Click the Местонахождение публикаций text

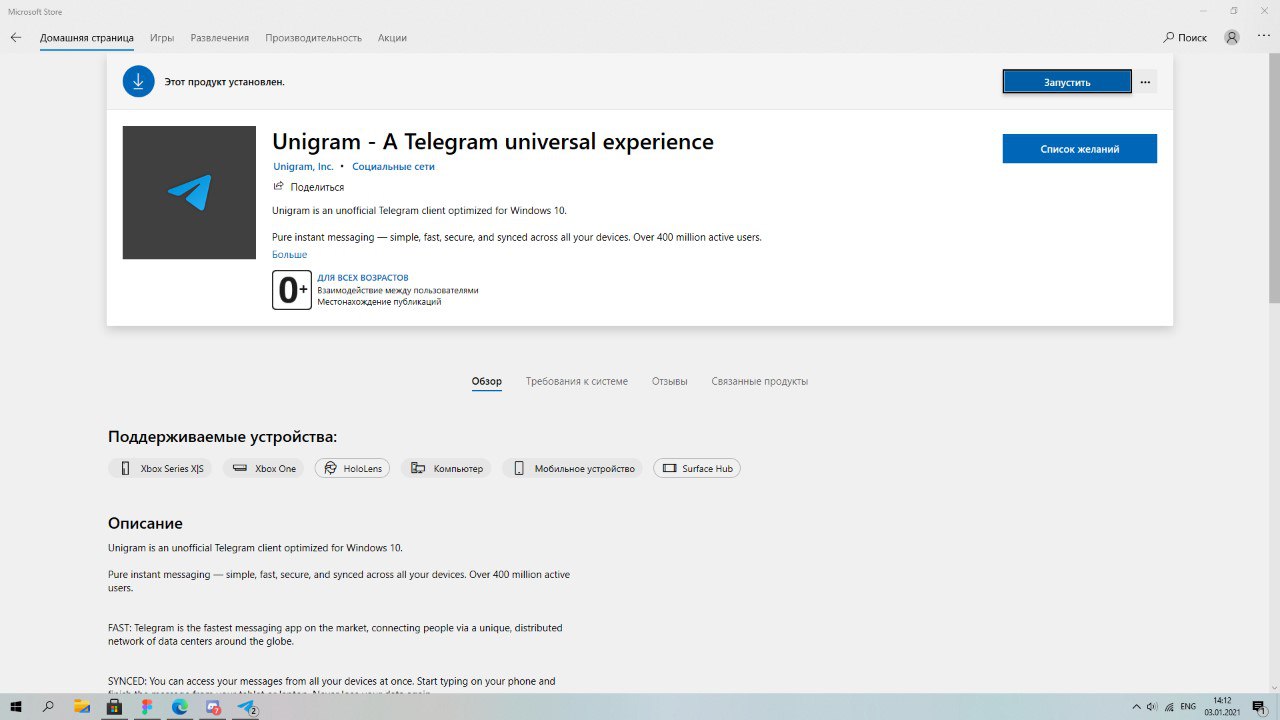(x=379, y=302)
